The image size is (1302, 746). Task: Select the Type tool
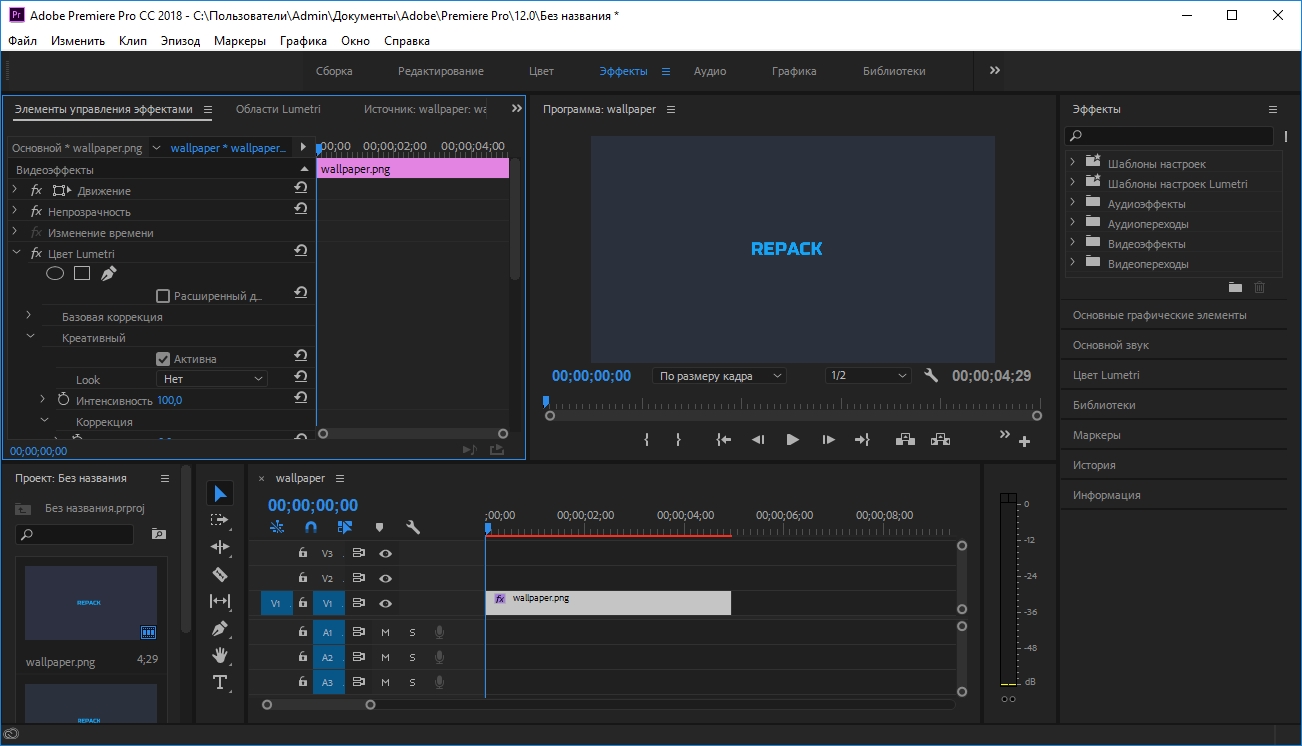tap(220, 683)
